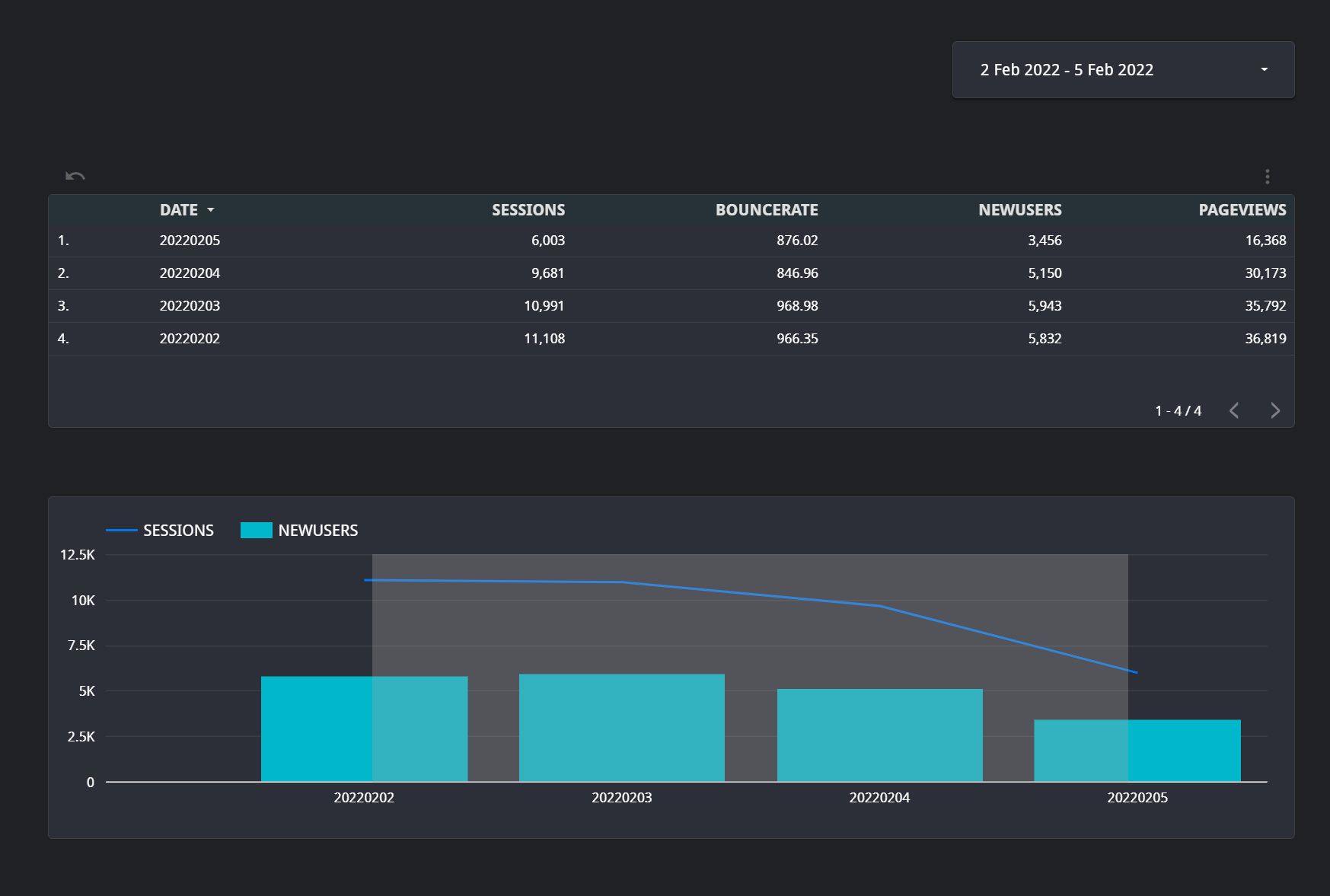Screen dimensions: 1330x896
Task: Click the 20220203 bar in chart
Action: coord(621,727)
